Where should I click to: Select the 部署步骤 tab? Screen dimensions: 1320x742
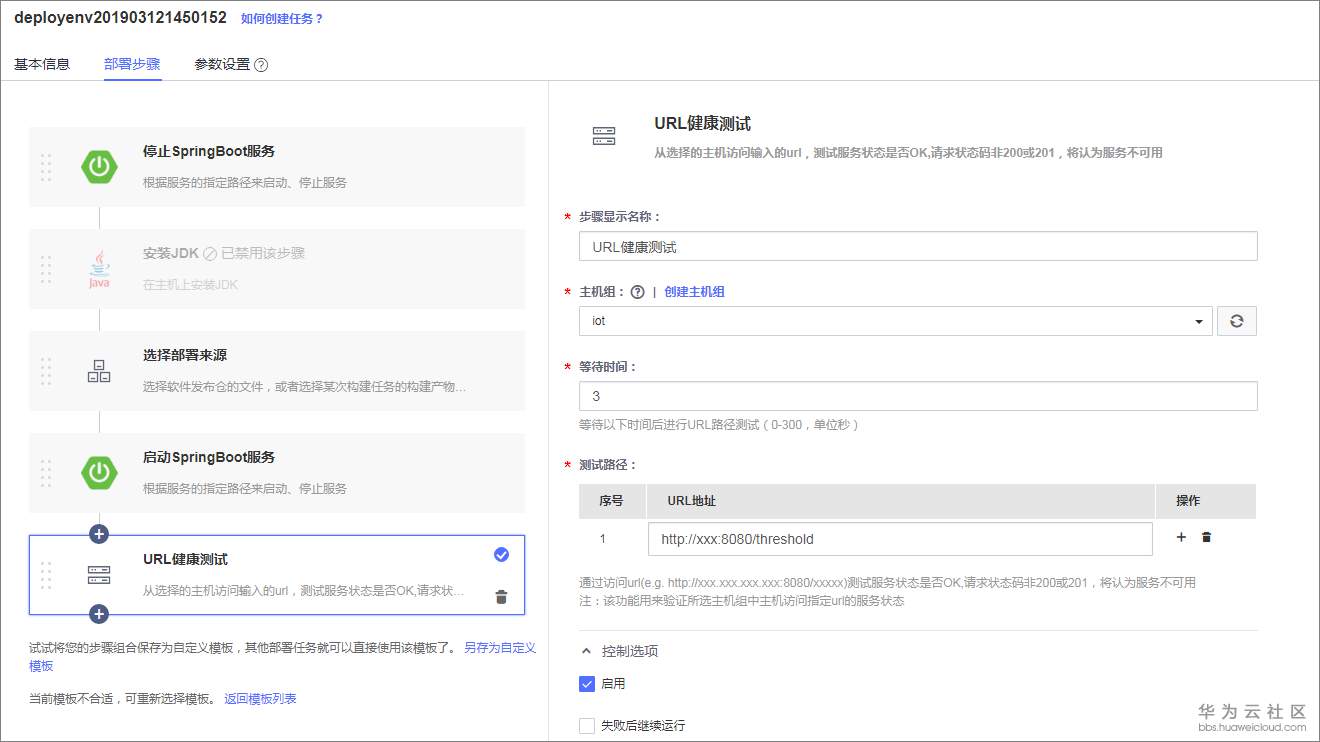[132, 64]
